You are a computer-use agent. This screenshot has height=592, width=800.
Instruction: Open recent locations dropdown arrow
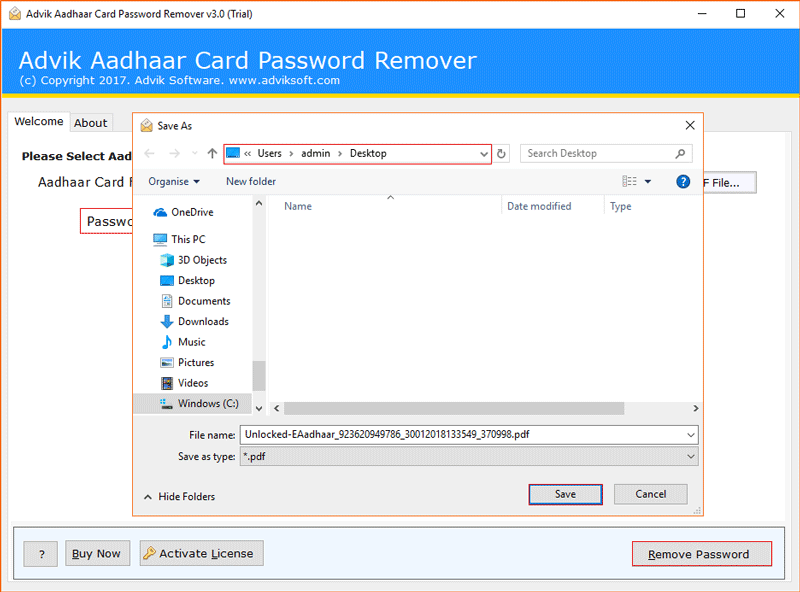(x=194, y=153)
